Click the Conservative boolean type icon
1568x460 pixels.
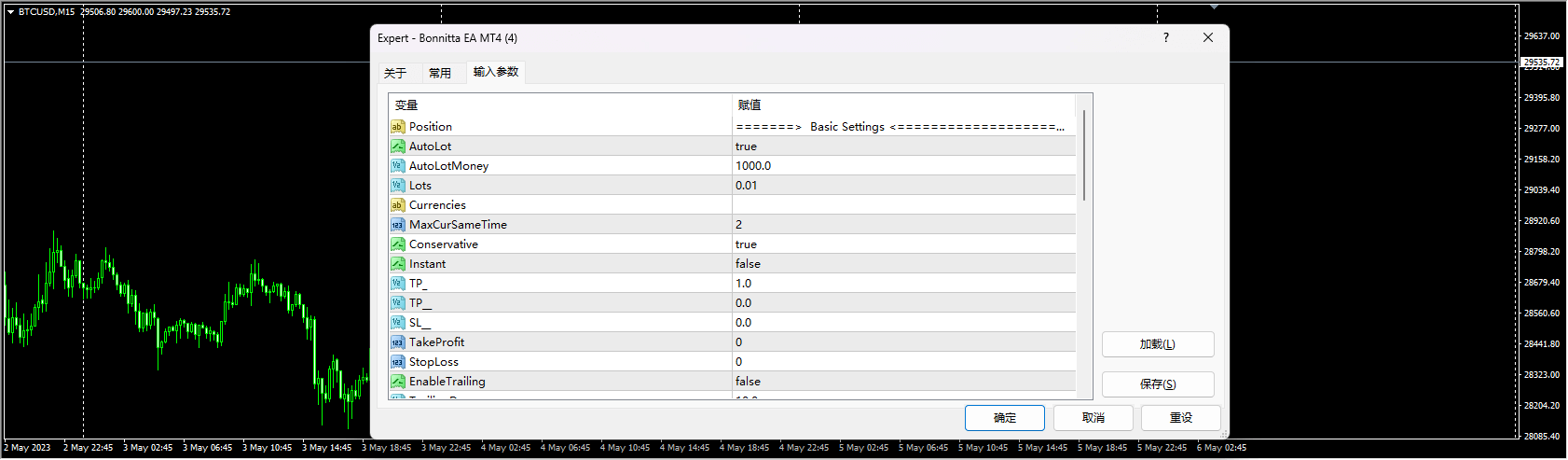[x=398, y=244]
